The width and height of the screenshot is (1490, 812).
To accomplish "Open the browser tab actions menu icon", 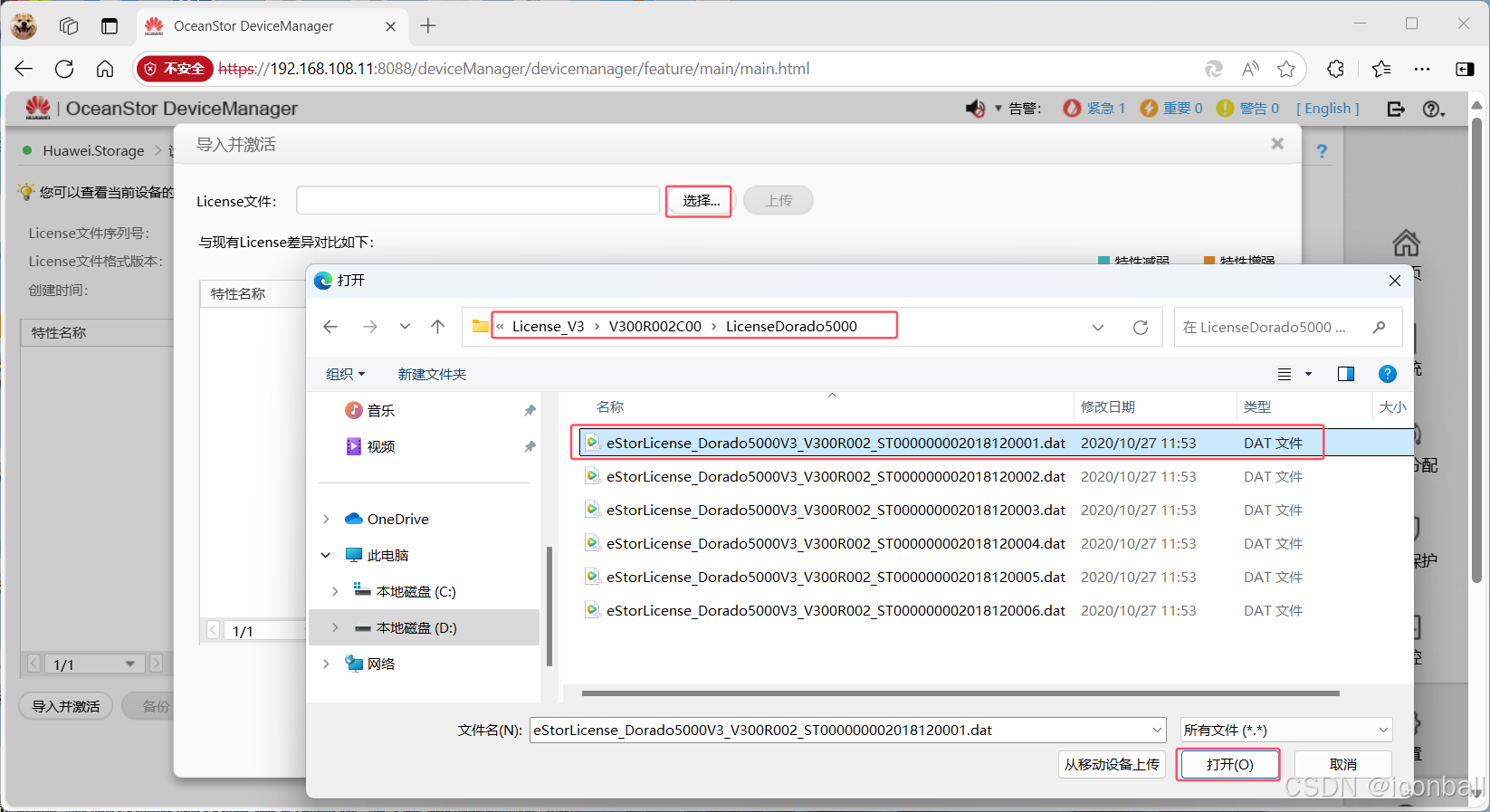I will point(110,26).
